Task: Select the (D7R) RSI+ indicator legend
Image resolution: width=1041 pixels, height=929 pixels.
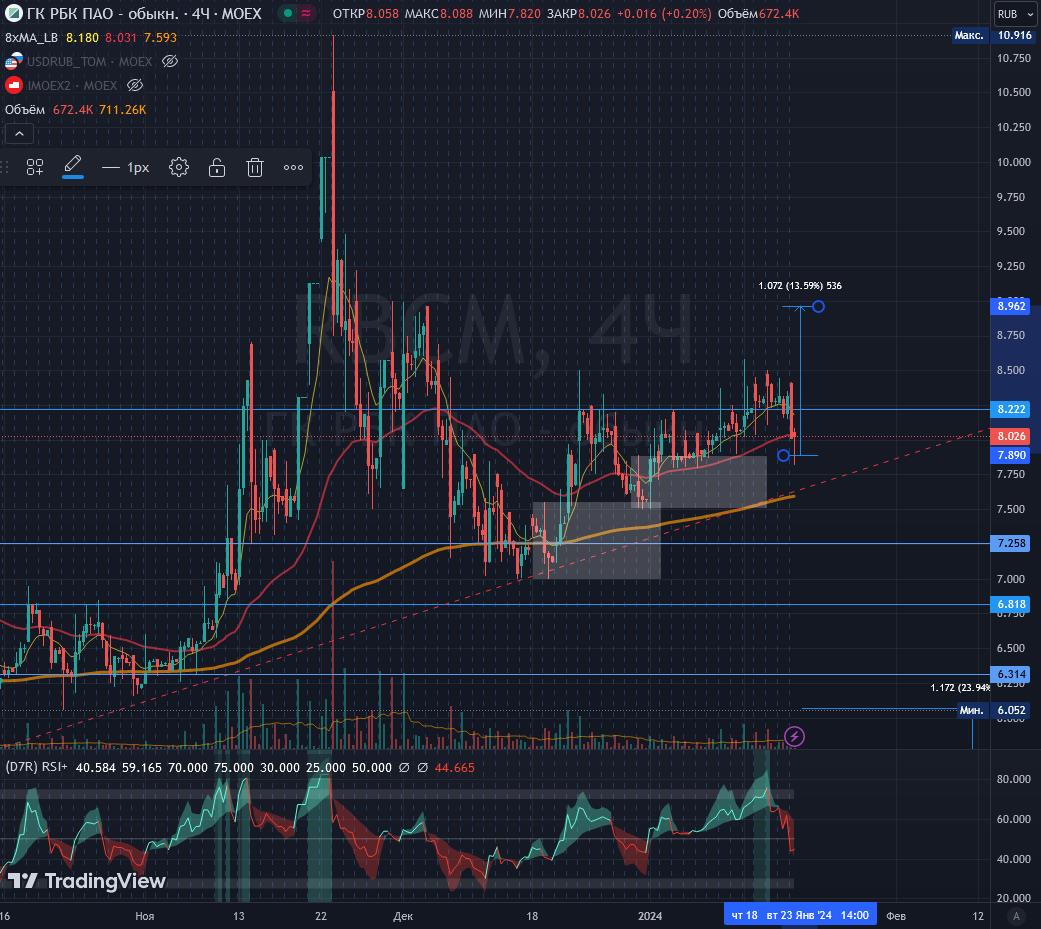Action: [x=37, y=767]
